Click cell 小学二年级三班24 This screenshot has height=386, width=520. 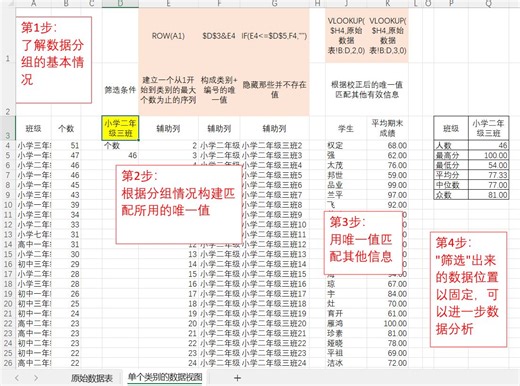[274, 363]
